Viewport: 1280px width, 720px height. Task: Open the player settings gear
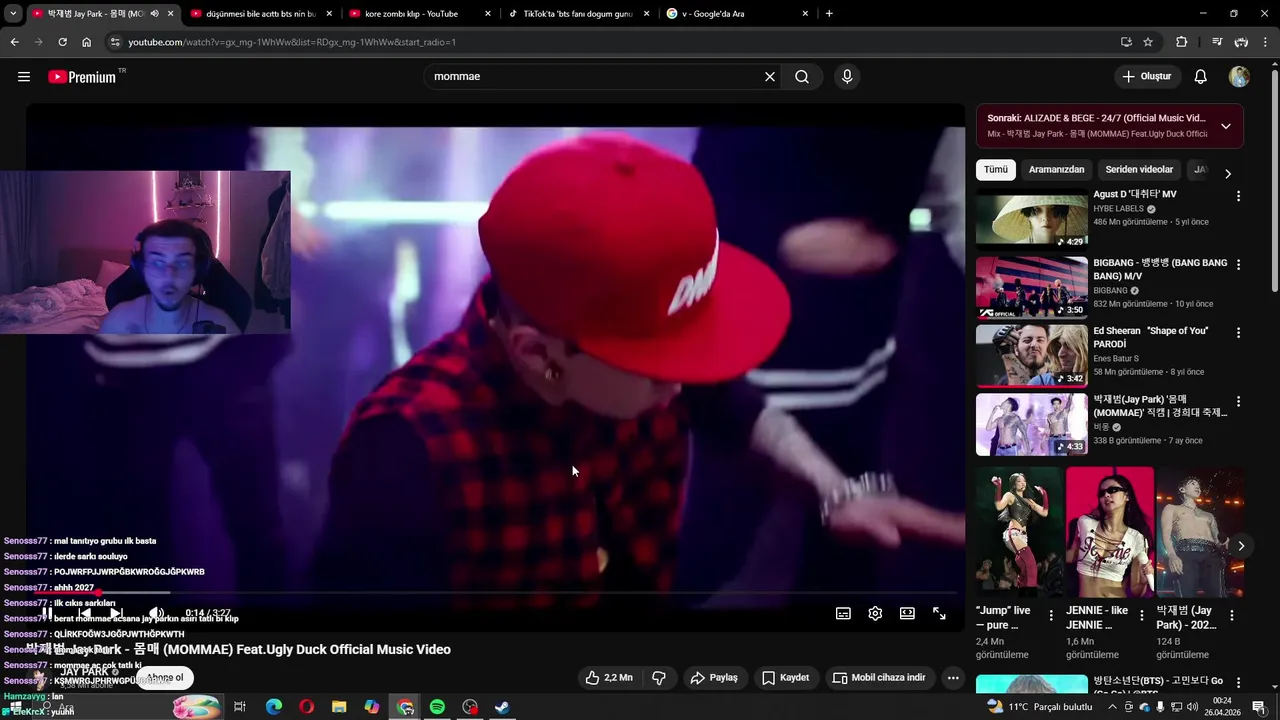[x=875, y=614]
